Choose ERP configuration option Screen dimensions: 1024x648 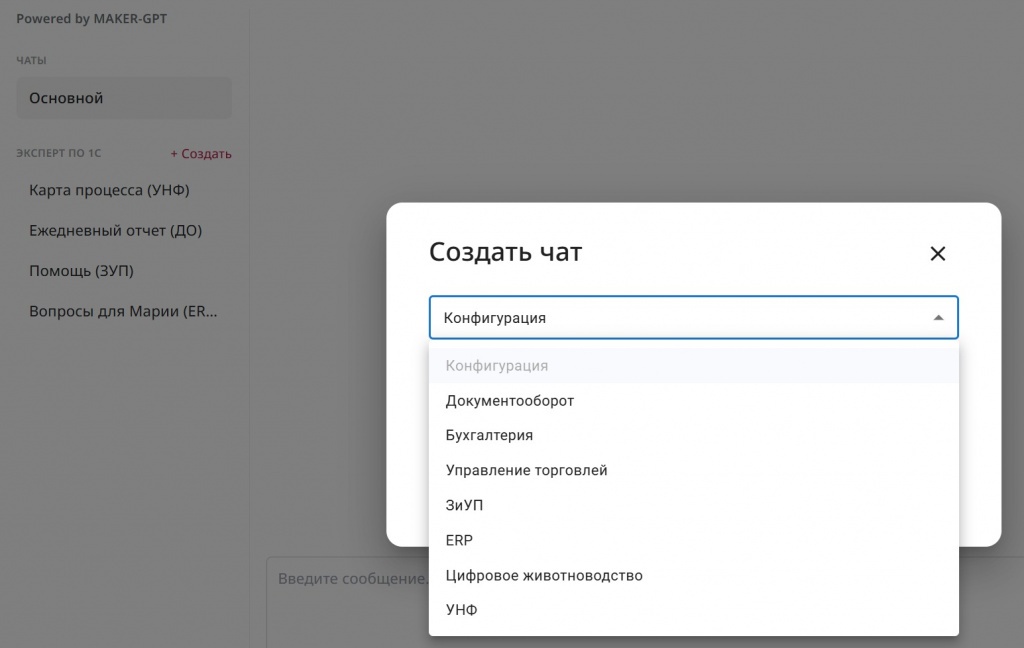point(694,540)
